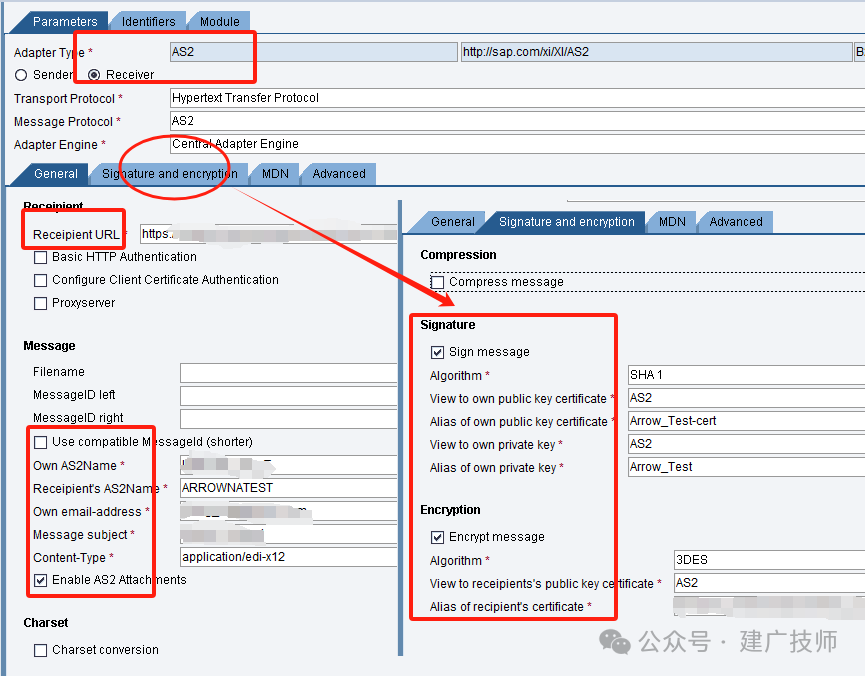Enable Charset conversion checkbox
Viewport: 865px width, 676px height.
coord(40,650)
